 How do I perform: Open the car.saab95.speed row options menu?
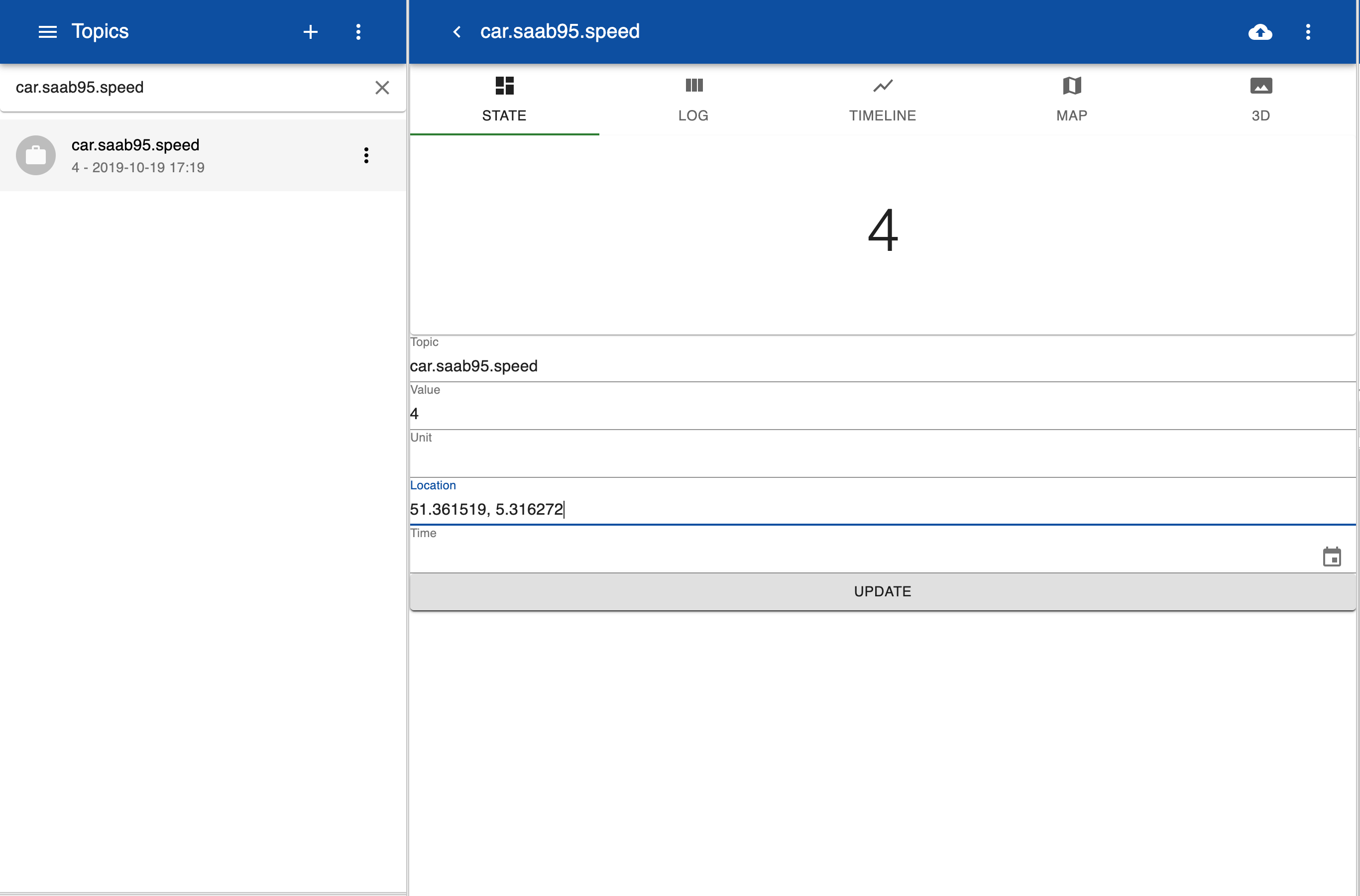click(366, 155)
